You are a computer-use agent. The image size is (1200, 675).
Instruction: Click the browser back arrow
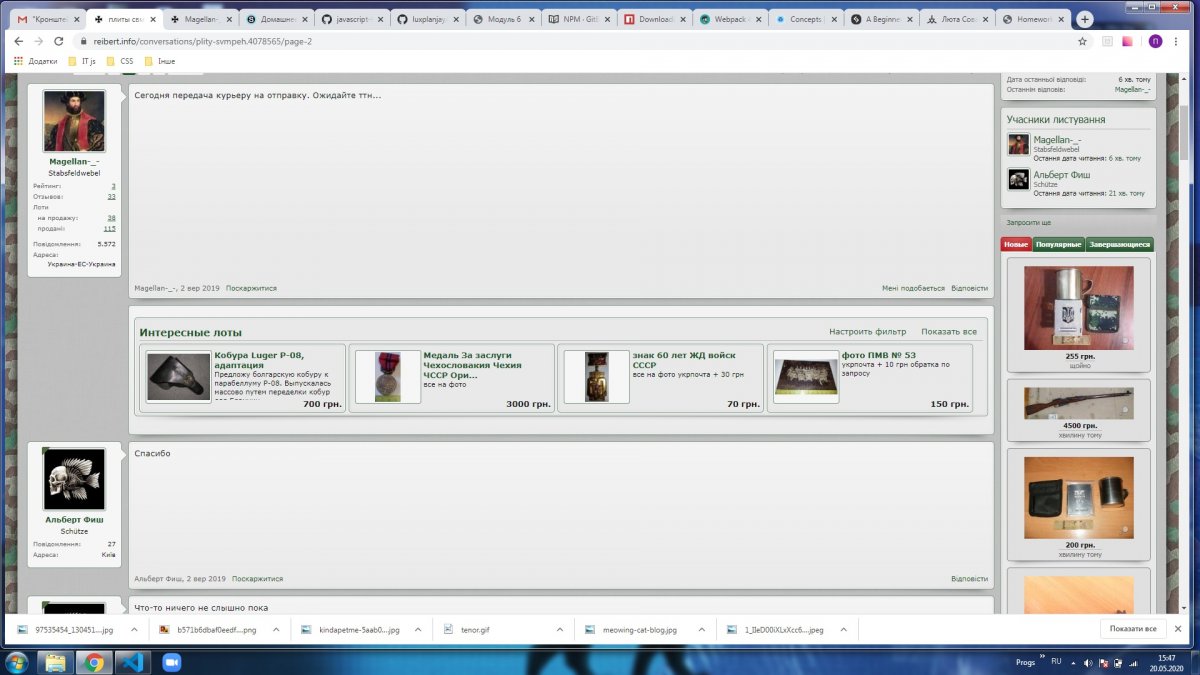[x=19, y=41]
